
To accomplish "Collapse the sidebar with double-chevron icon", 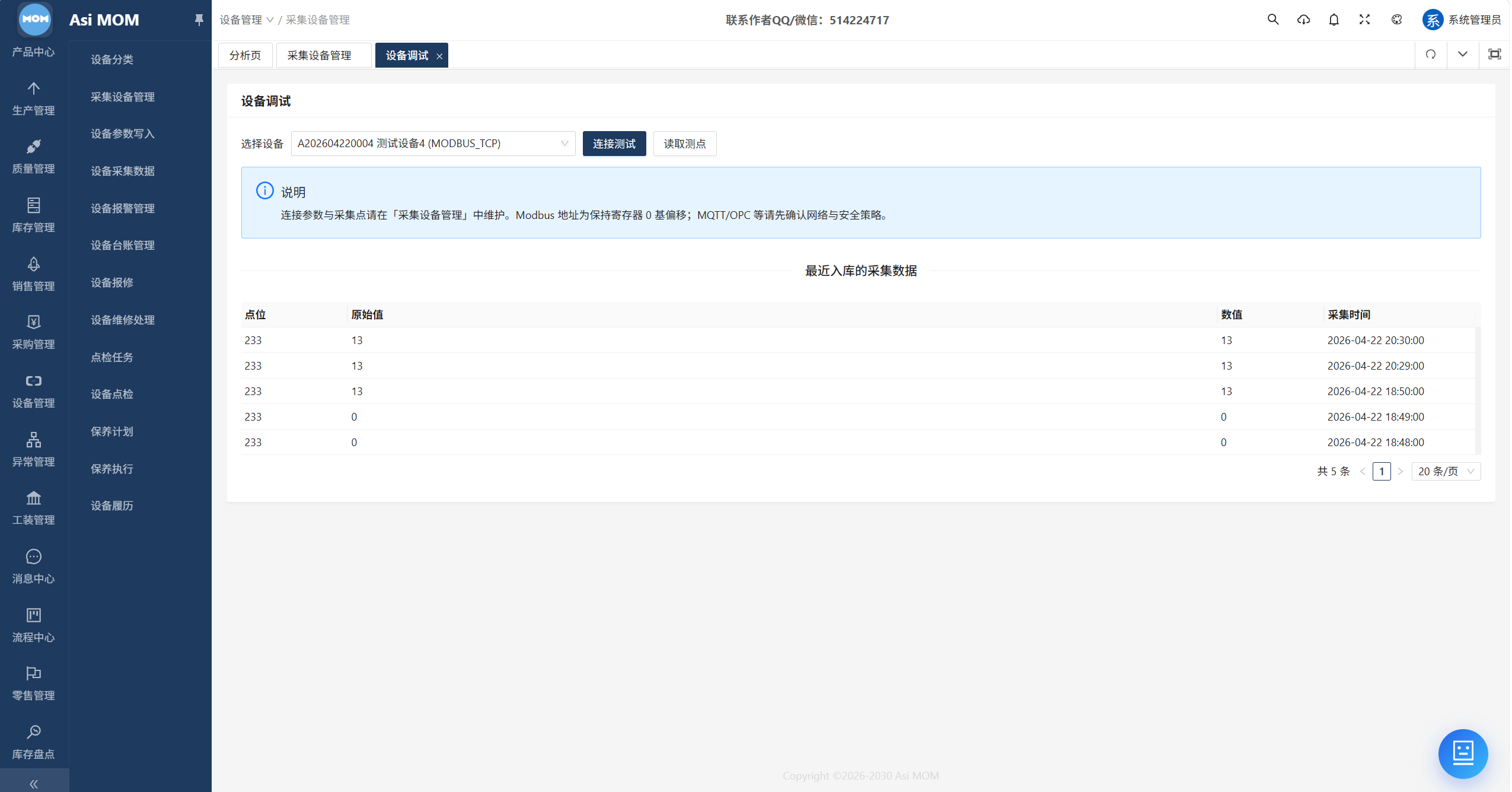I will [34, 783].
